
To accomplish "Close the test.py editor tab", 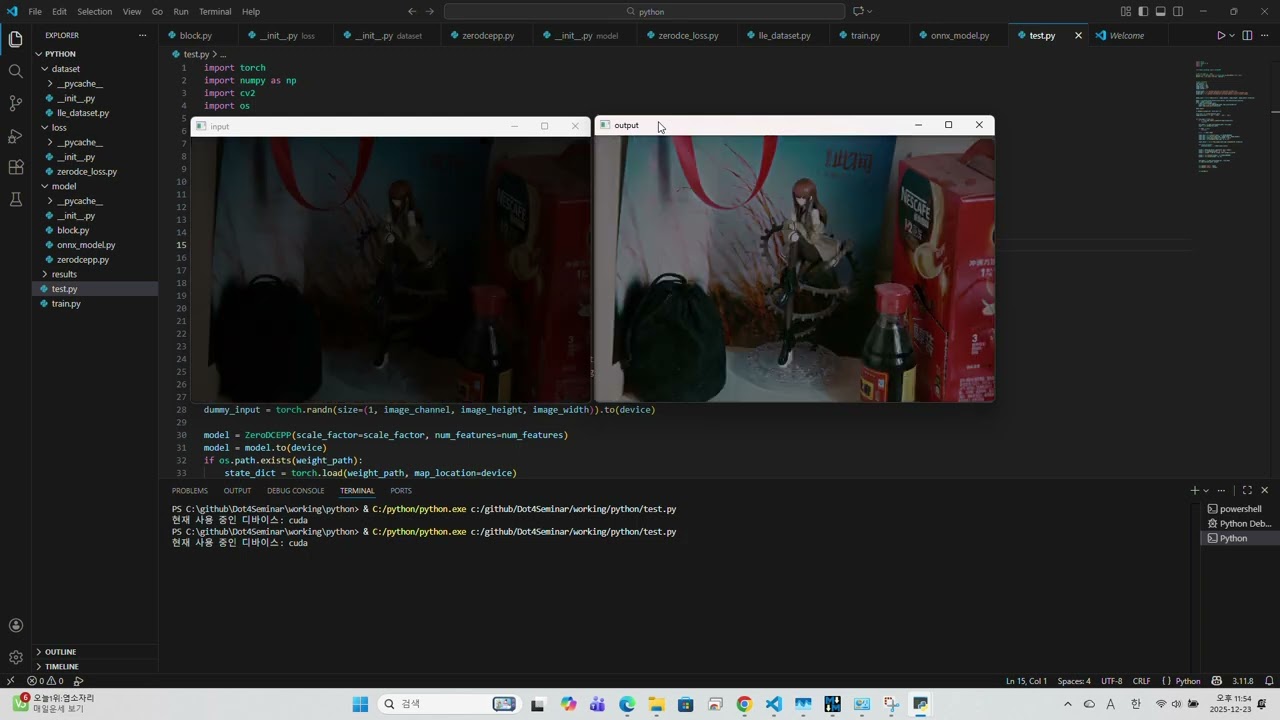I will pos(1078,35).
